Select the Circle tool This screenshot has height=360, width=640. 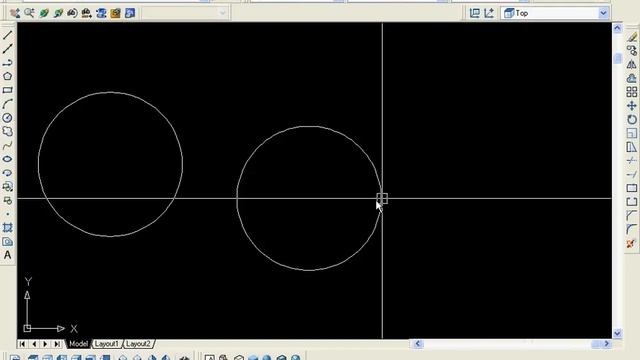(7, 118)
